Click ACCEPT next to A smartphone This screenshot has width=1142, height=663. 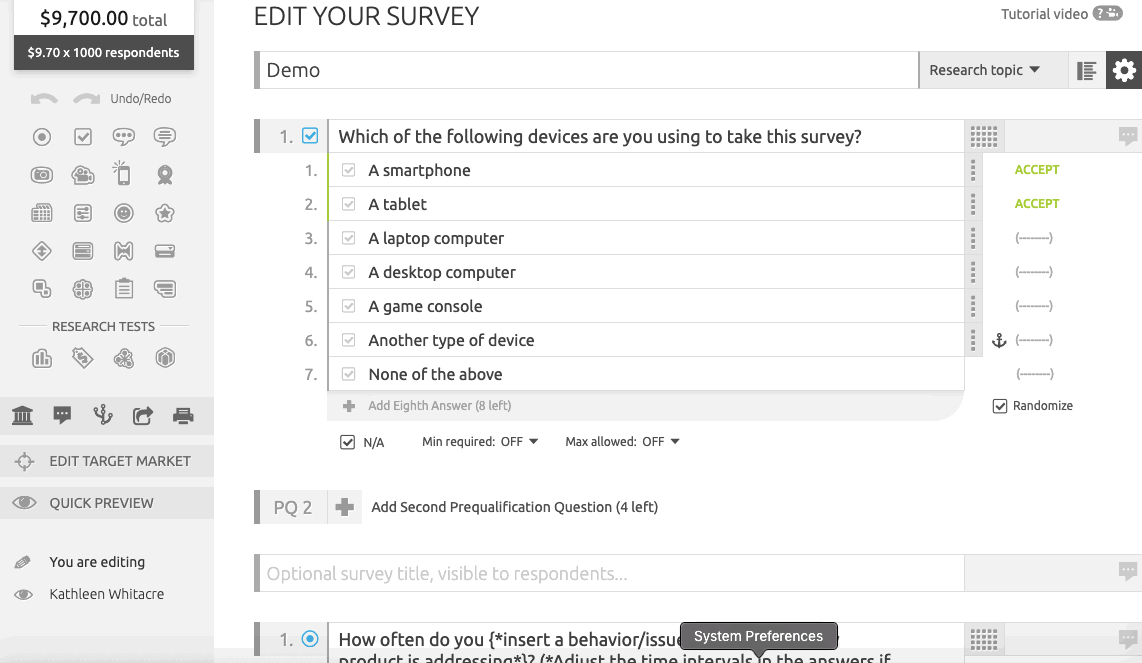click(x=1036, y=170)
